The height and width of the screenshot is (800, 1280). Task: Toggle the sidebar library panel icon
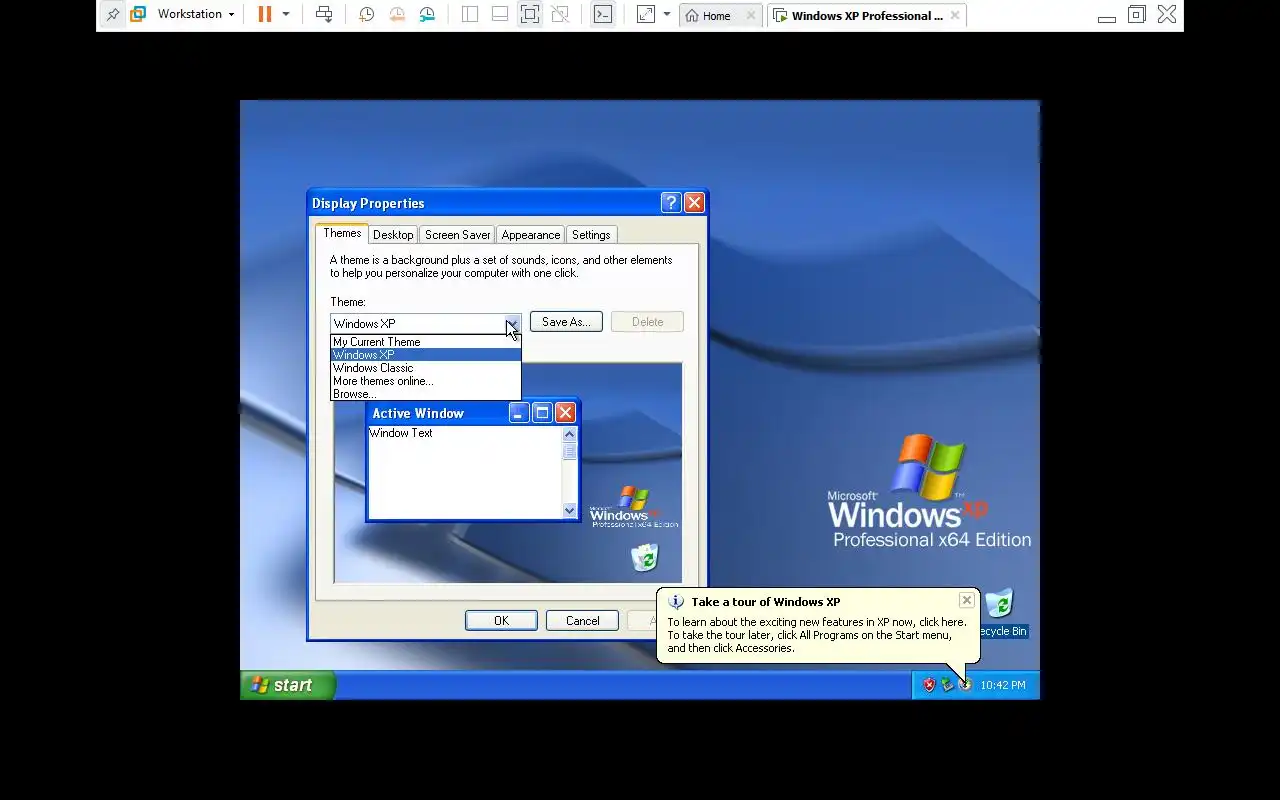point(470,15)
